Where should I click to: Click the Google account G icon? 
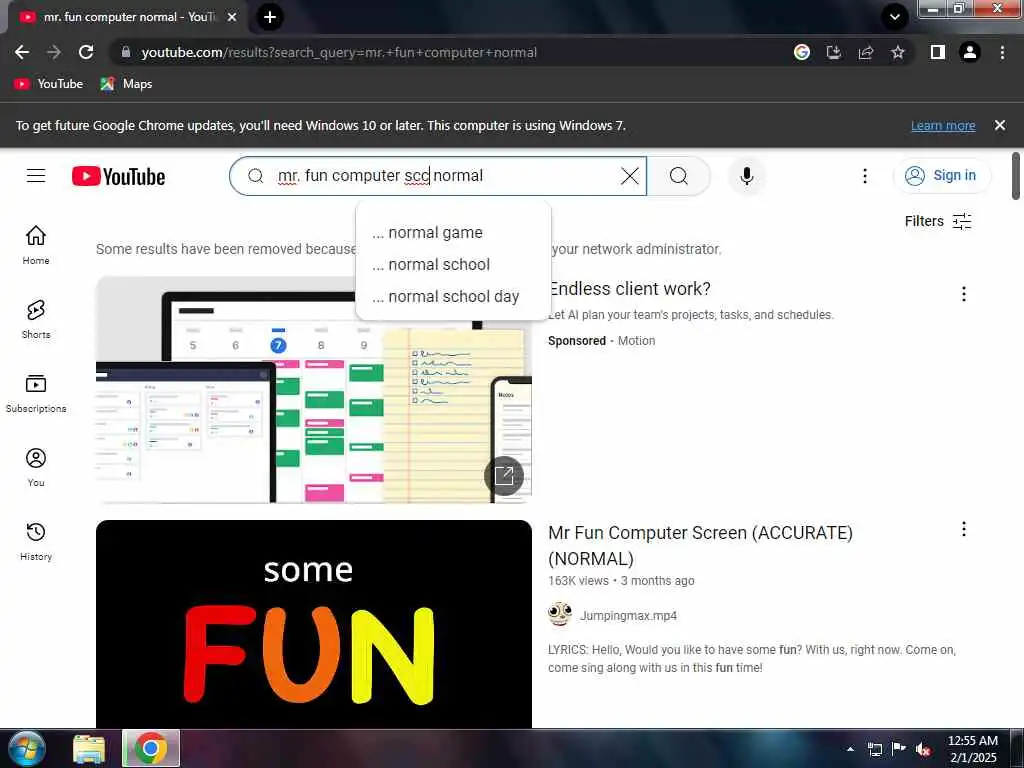801,52
